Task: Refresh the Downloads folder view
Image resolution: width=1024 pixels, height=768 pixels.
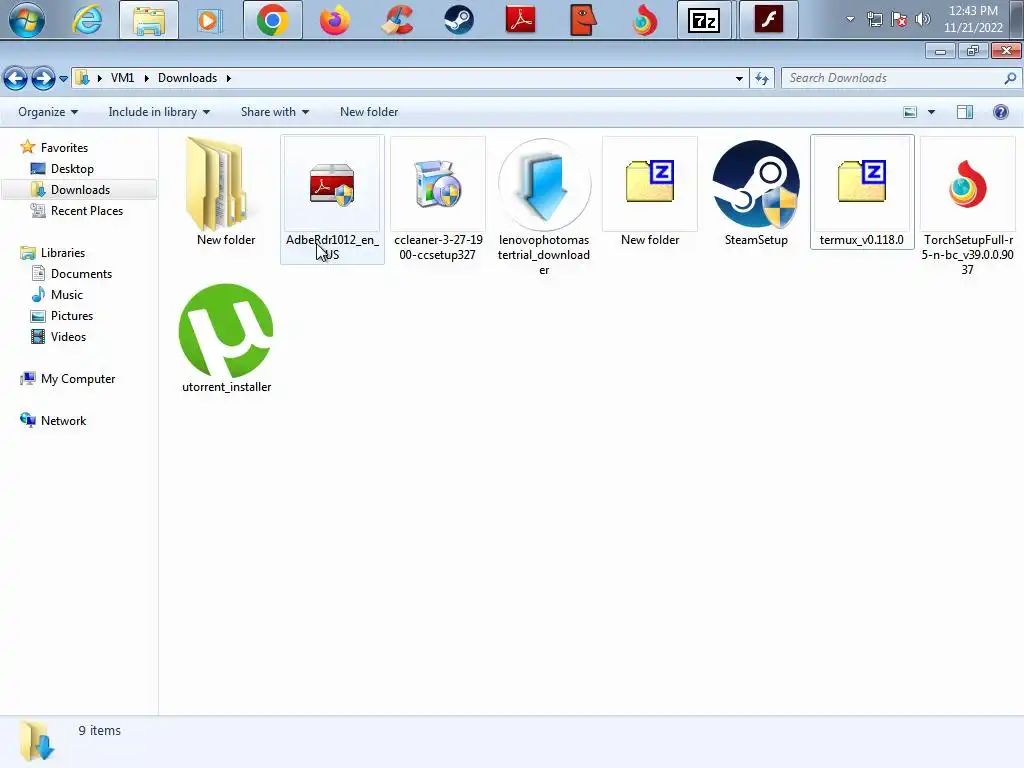Action: pyautogui.click(x=761, y=78)
